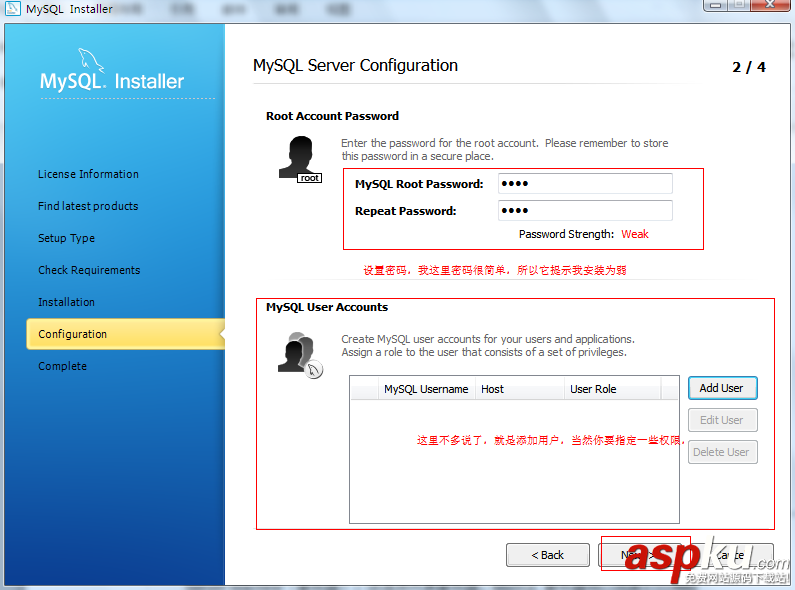Focus the MySQL Root Password field
The height and width of the screenshot is (590, 795).
[585, 183]
